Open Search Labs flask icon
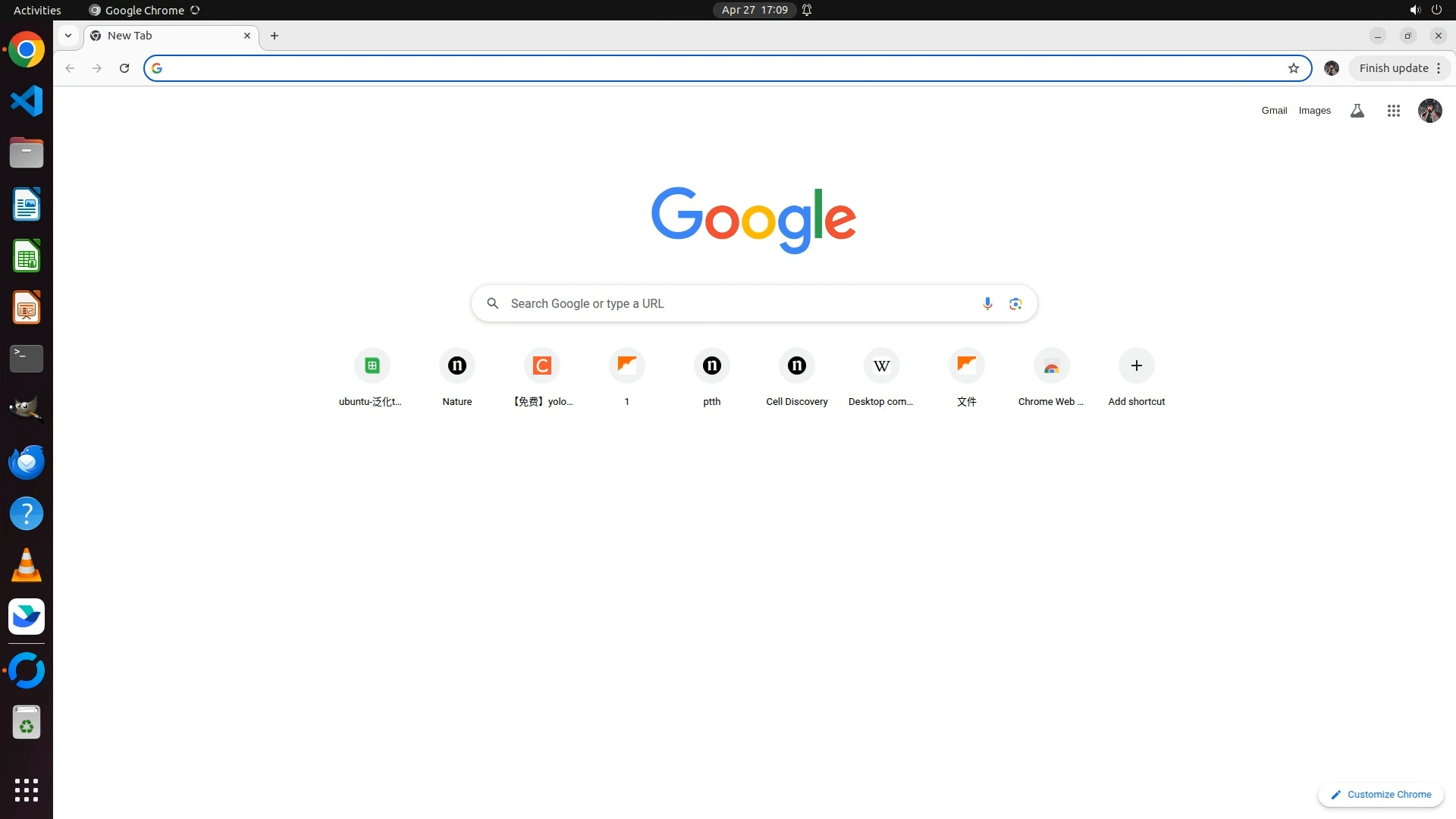This screenshot has width=1456, height=819. pyautogui.click(x=1357, y=111)
